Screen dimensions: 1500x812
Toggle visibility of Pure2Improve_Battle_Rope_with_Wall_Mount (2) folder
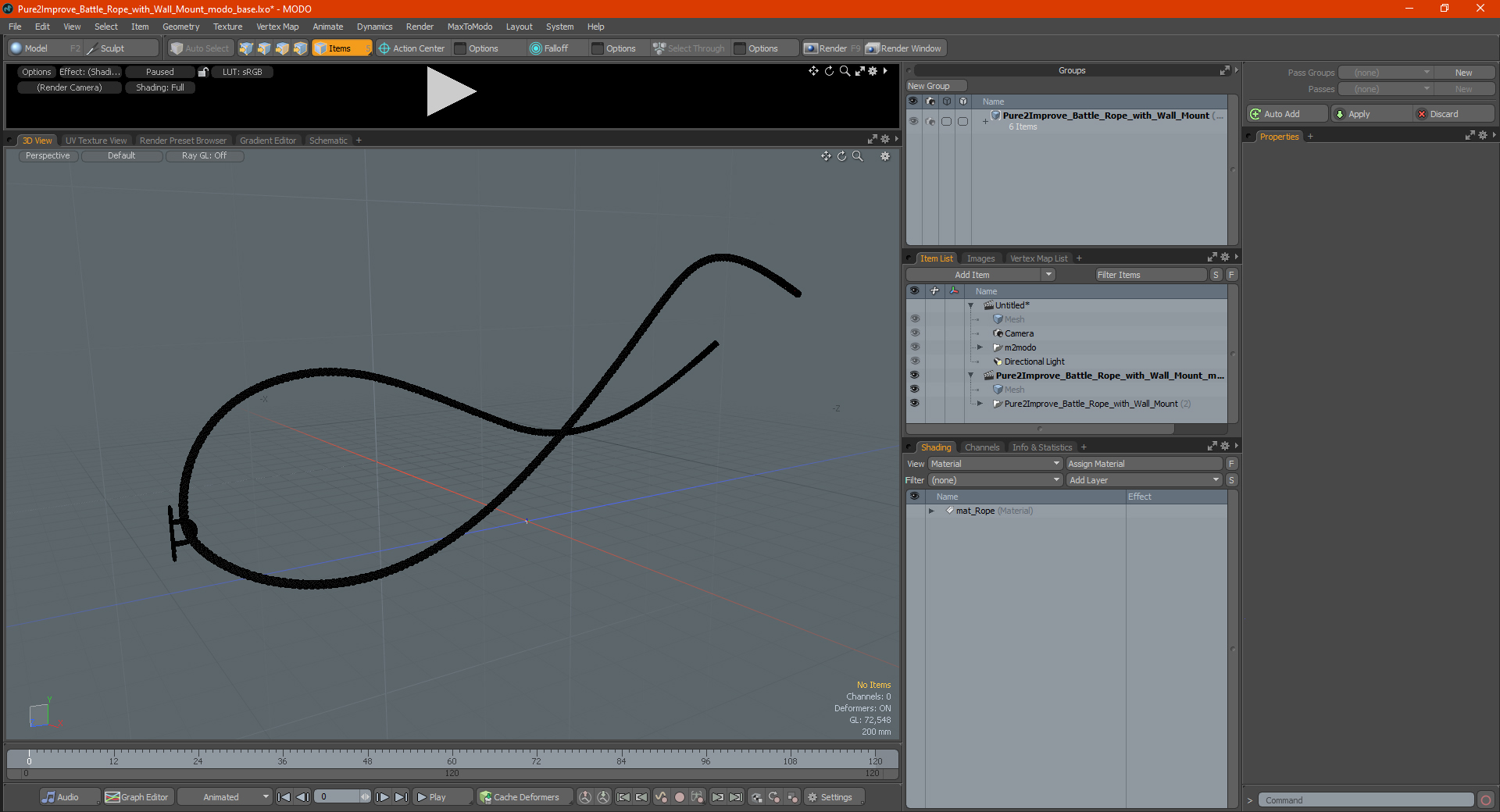pyautogui.click(x=914, y=404)
